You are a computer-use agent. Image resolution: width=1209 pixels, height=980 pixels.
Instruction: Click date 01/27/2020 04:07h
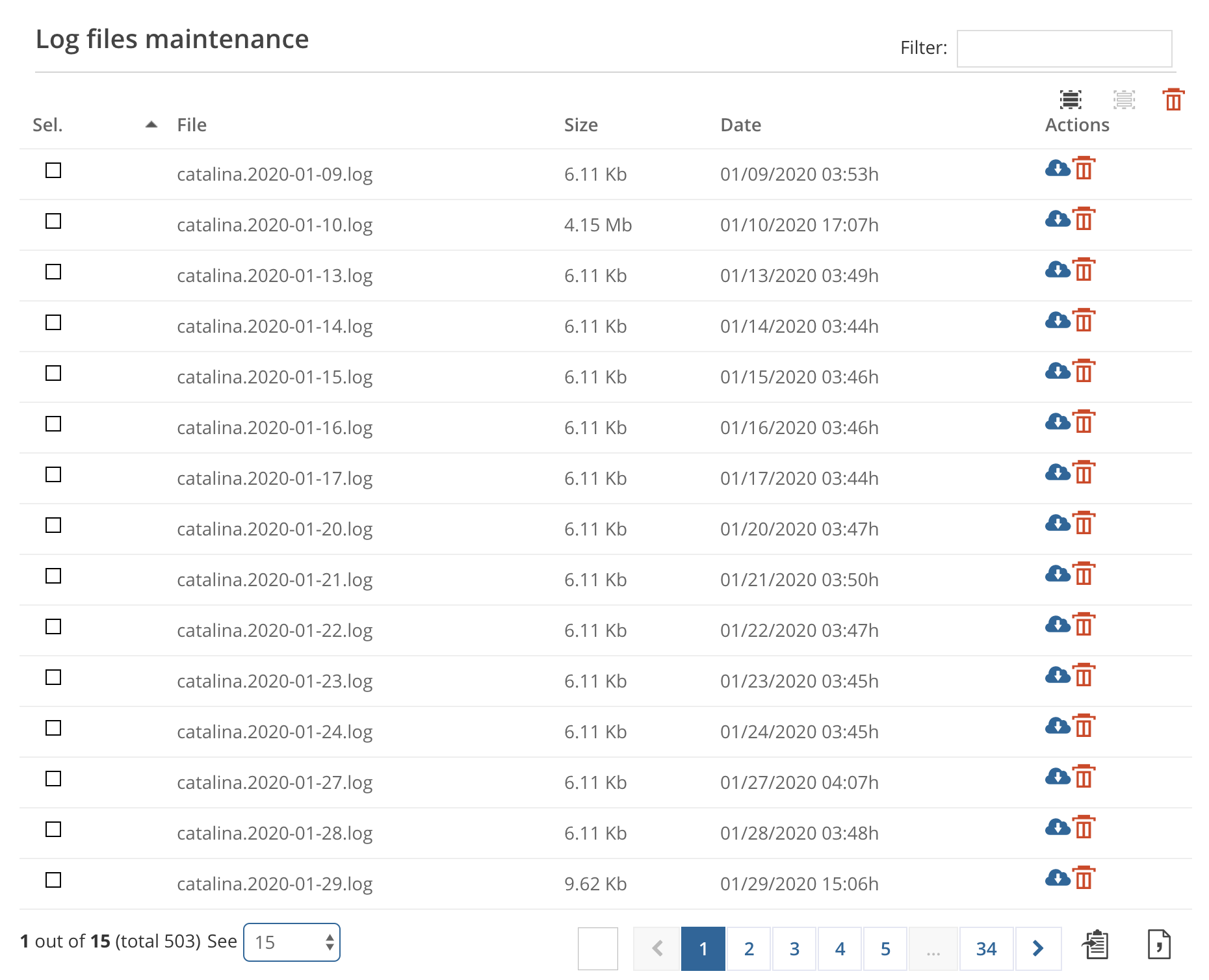point(799,782)
